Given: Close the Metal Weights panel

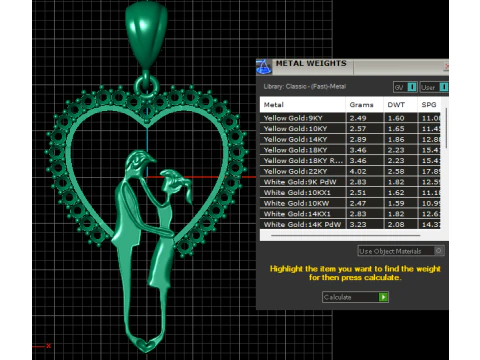Looking at the screenshot, I should 446,66.
